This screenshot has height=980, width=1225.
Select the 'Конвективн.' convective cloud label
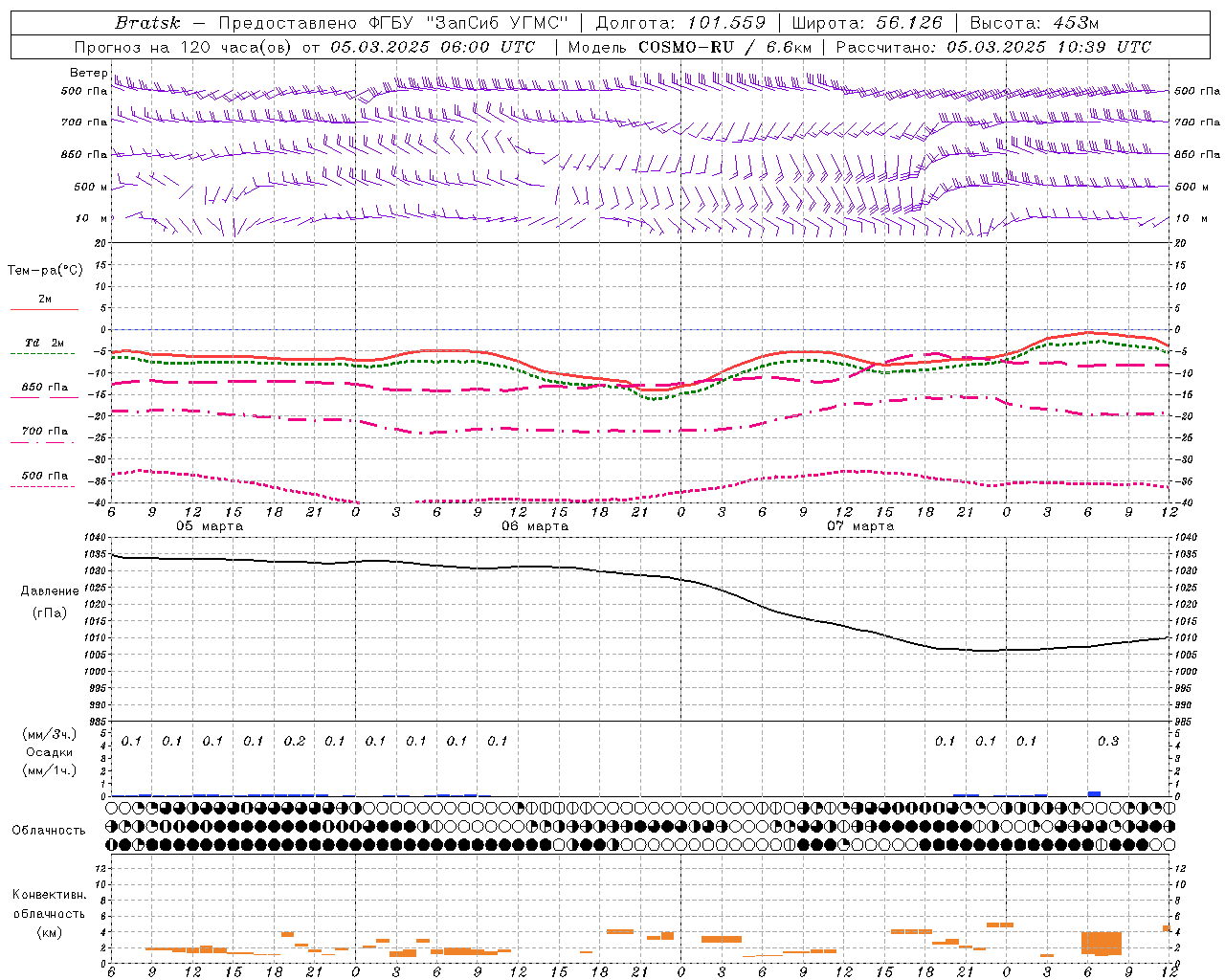pyautogui.click(x=49, y=895)
